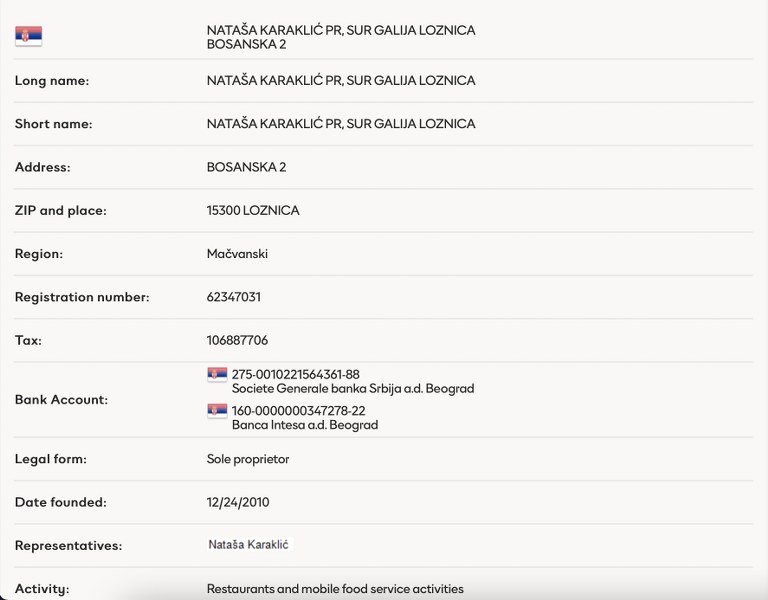Click the Sole proprietor legal form value
The height and width of the screenshot is (600, 768).
coord(247,459)
